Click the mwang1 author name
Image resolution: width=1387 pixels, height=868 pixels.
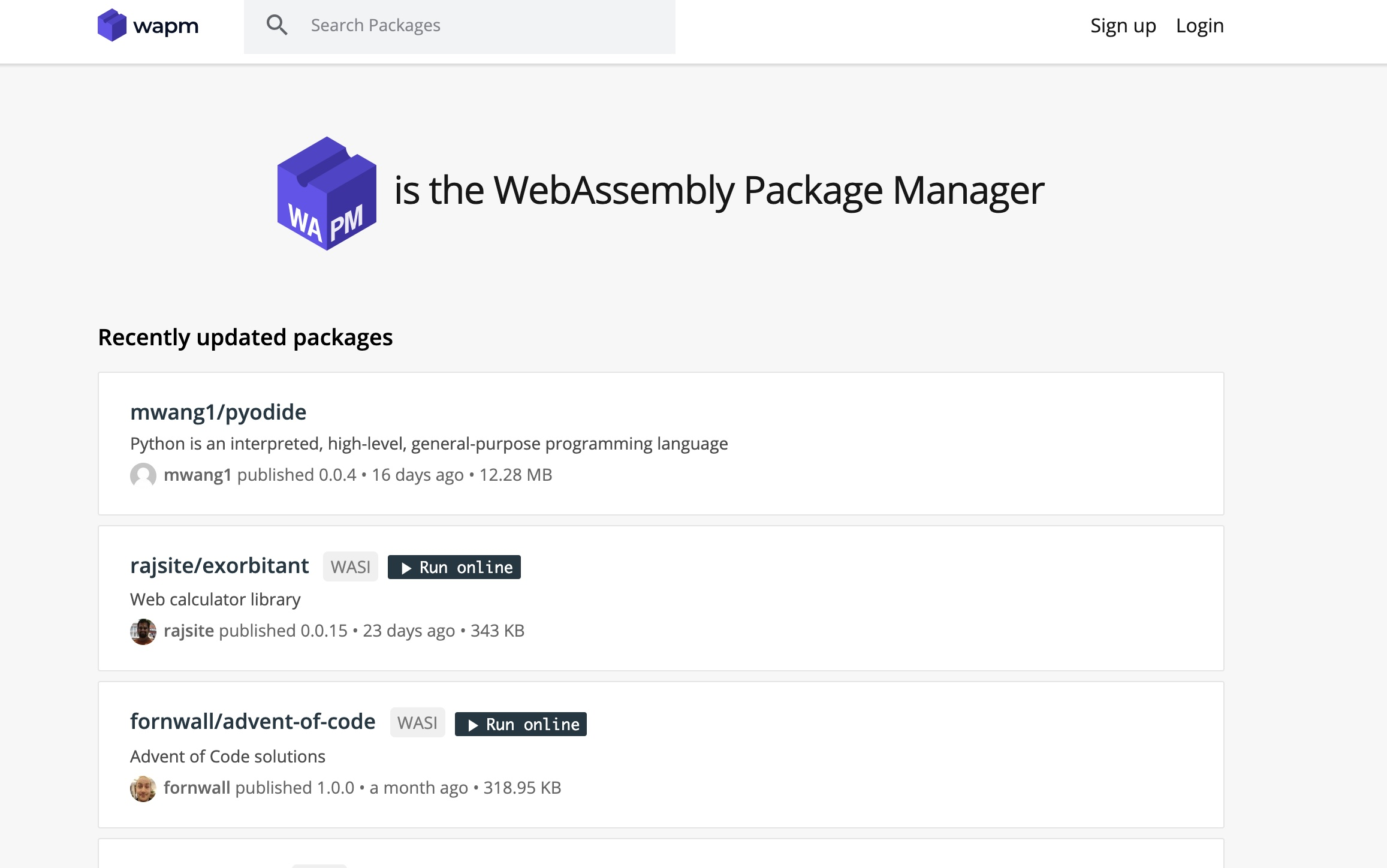pos(197,475)
